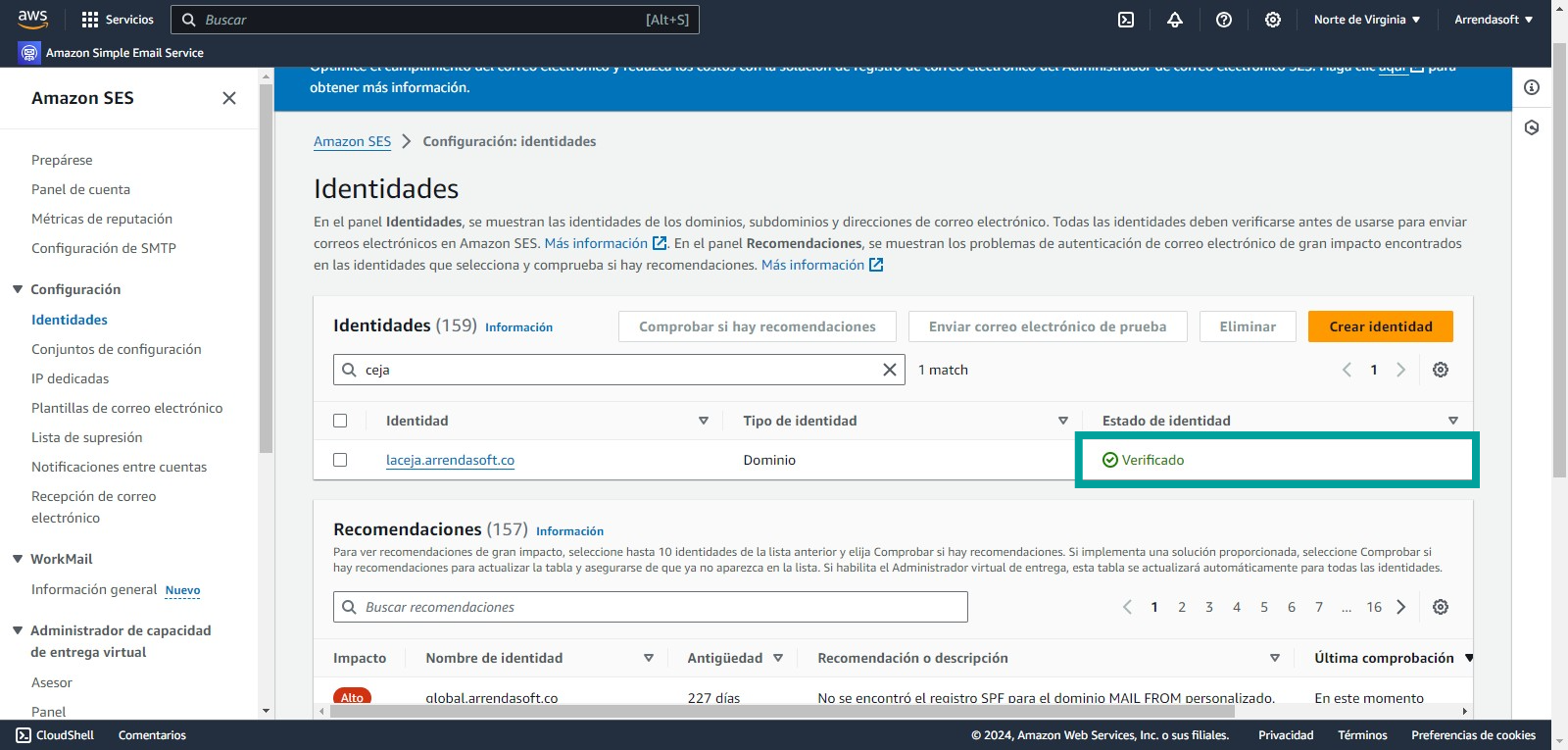Close the Amazon SES side navigation
This screenshot has width=1568, height=750.
pos(229,98)
